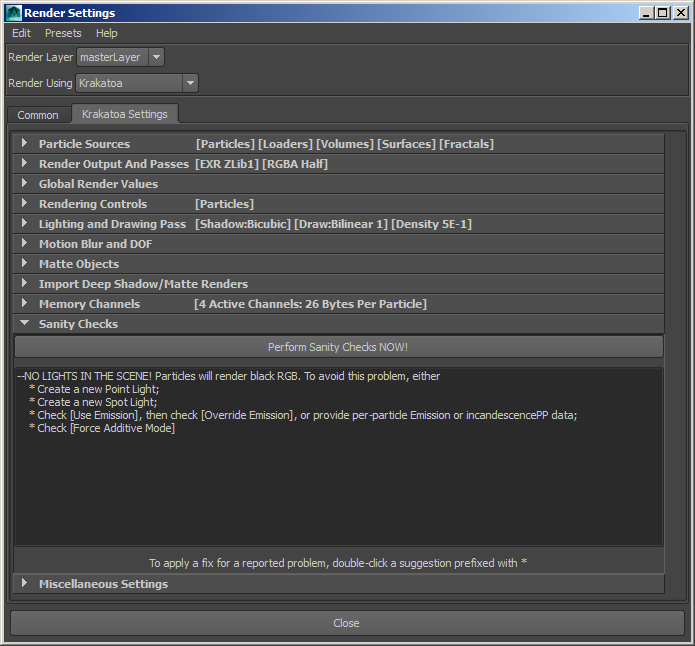Expand Render Output And Passes section
This screenshot has height=646, width=695.
(x=339, y=164)
